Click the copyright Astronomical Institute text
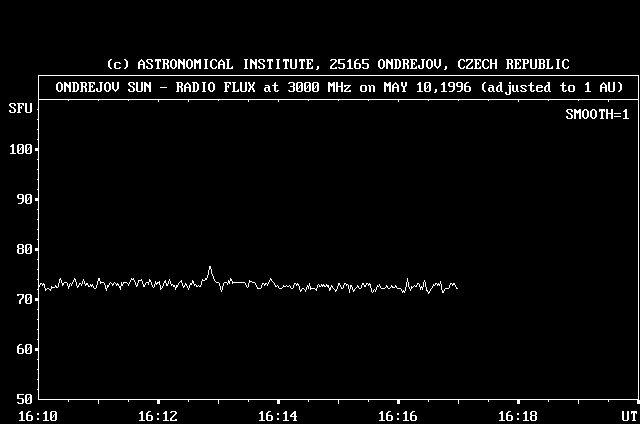Viewport: 640px width, 424px height. 338,64
